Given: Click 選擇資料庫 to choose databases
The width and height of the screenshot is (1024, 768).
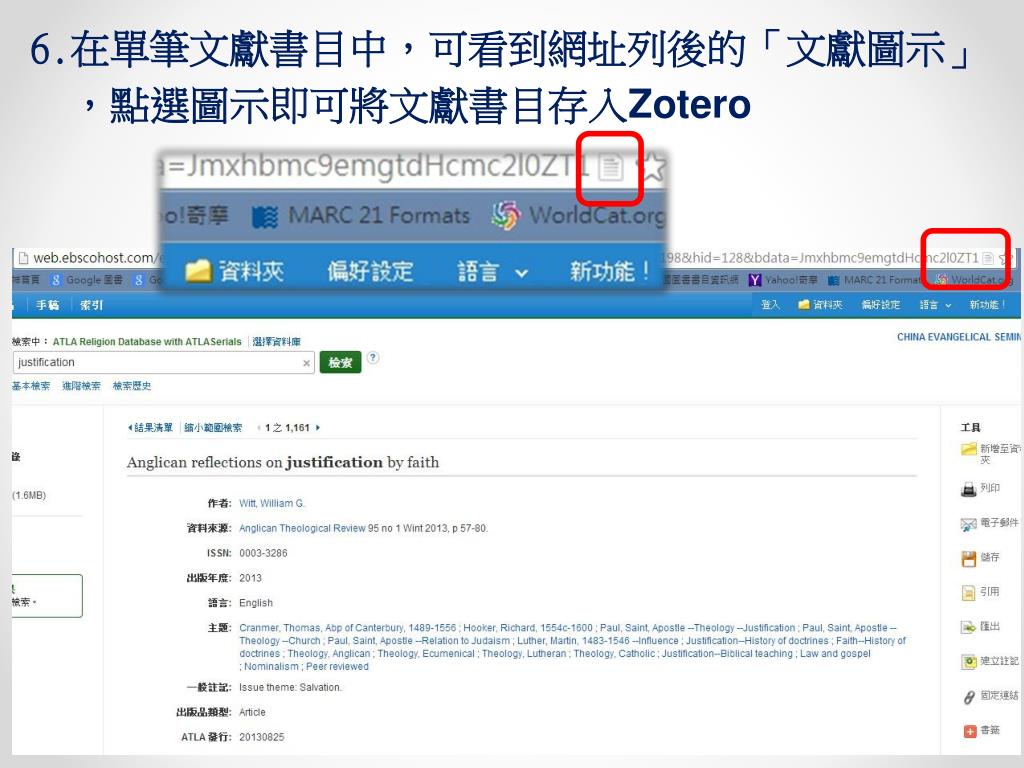Looking at the screenshot, I should click(277, 342).
